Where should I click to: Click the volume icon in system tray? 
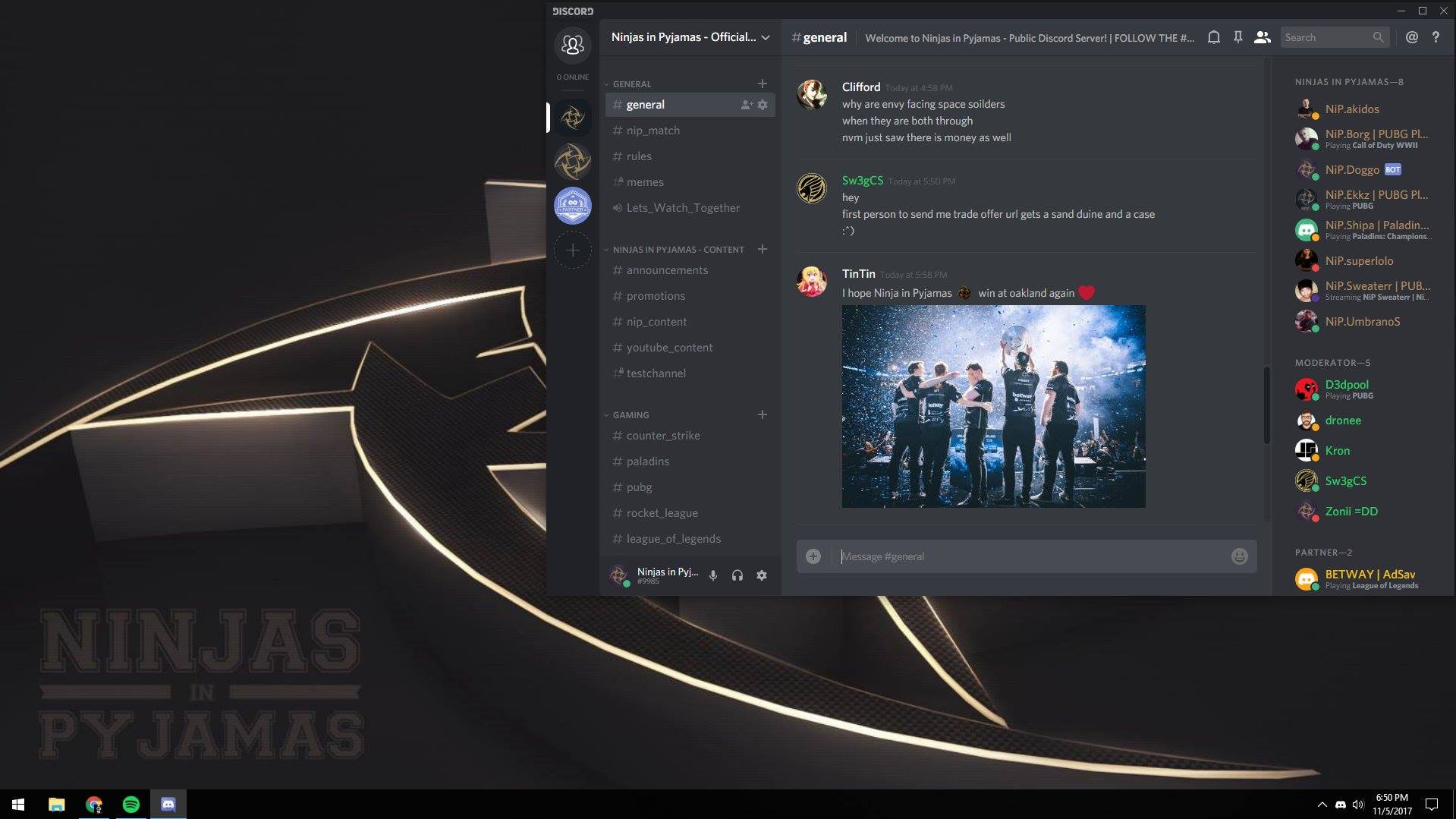[x=1358, y=804]
